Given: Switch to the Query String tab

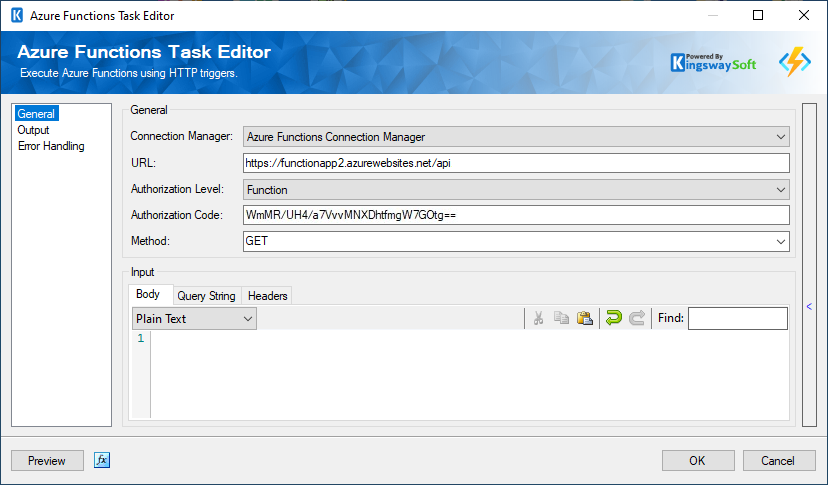Looking at the screenshot, I should pyautogui.click(x=206, y=296).
